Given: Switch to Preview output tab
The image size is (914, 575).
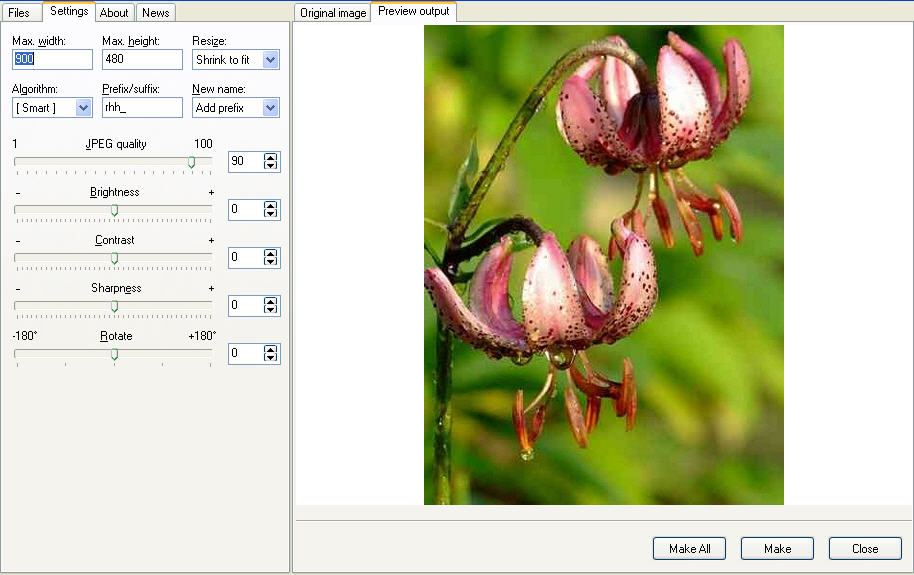Looking at the screenshot, I should (x=414, y=11).
